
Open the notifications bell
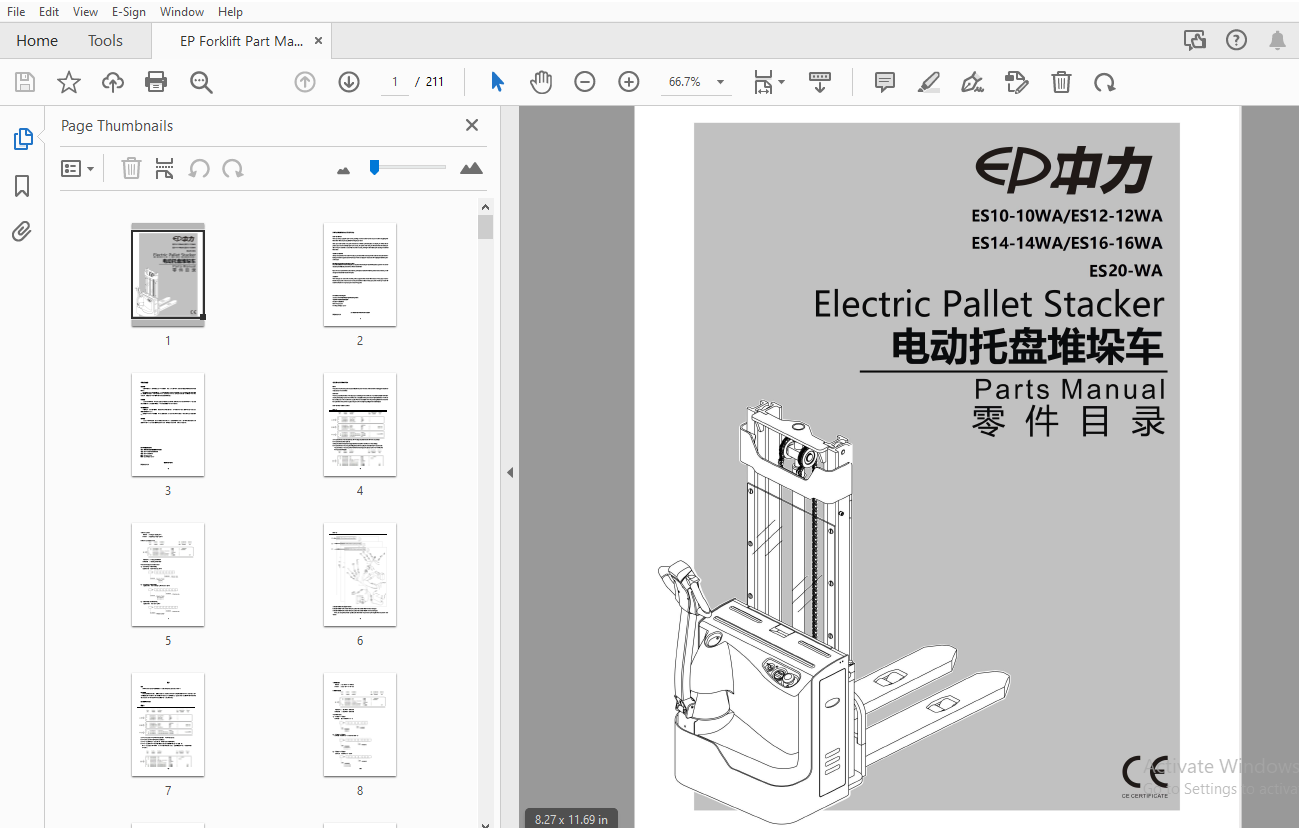(1277, 41)
